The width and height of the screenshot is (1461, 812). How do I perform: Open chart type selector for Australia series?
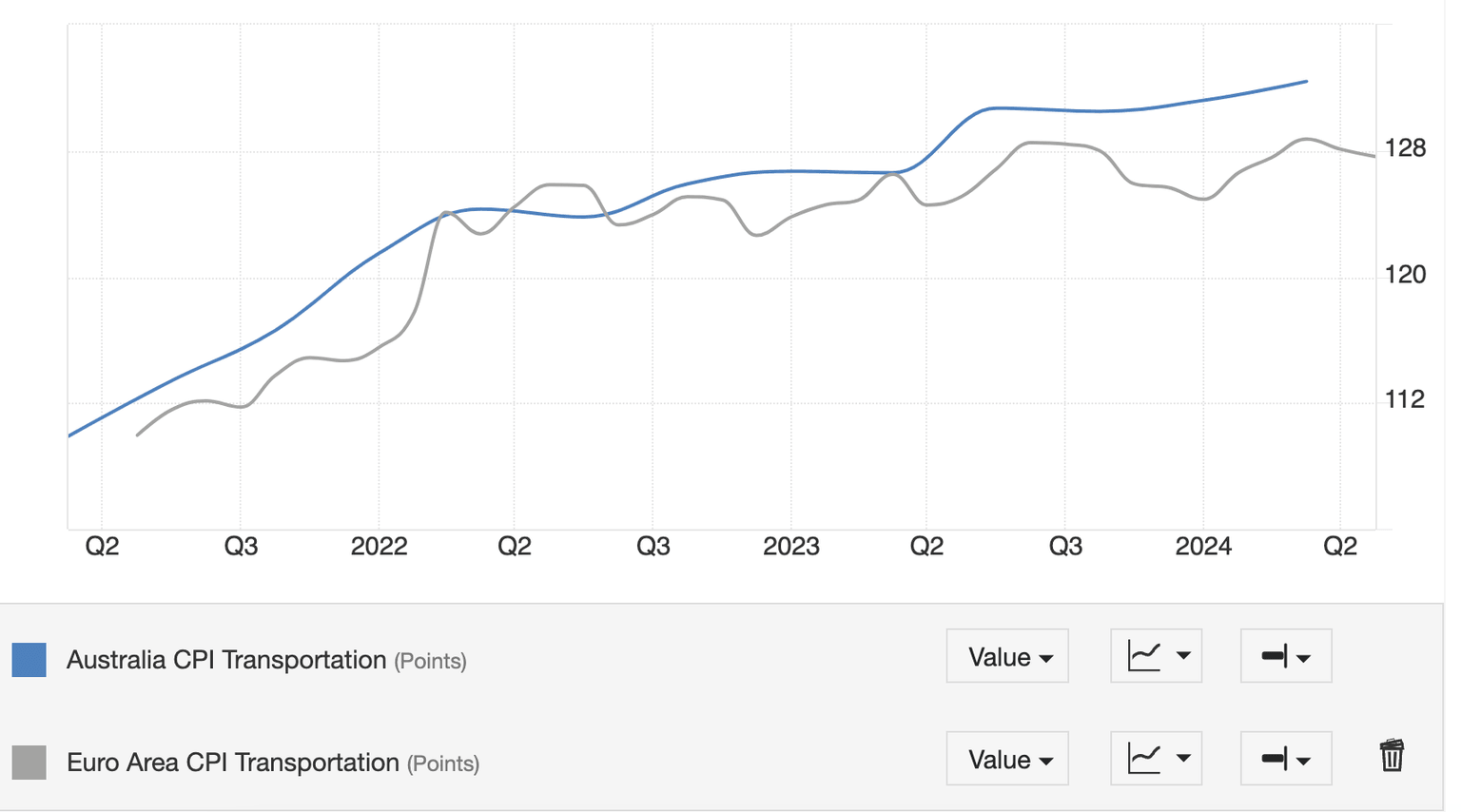coord(1156,656)
